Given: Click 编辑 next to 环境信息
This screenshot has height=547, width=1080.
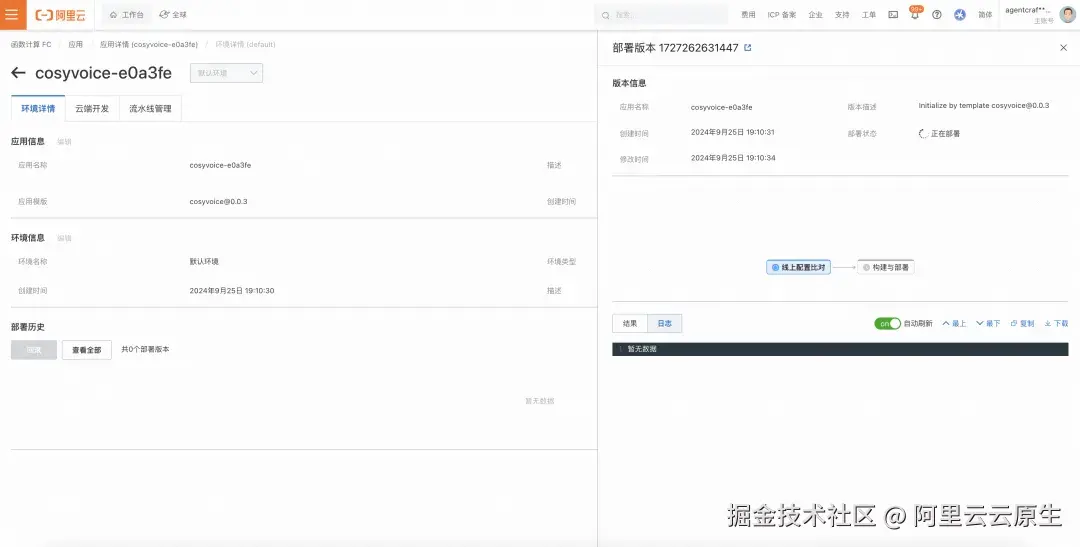Looking at the screenshot, I should tap(64, 238).
